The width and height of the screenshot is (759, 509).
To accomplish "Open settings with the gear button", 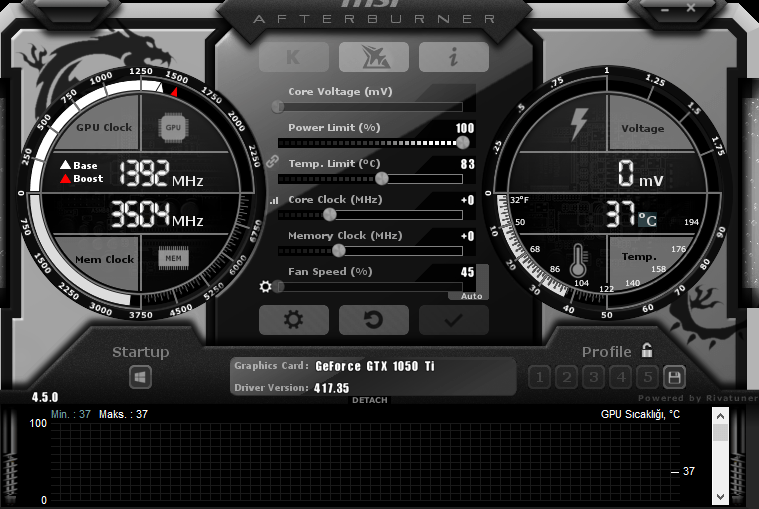I will click(x=294, y=320).
